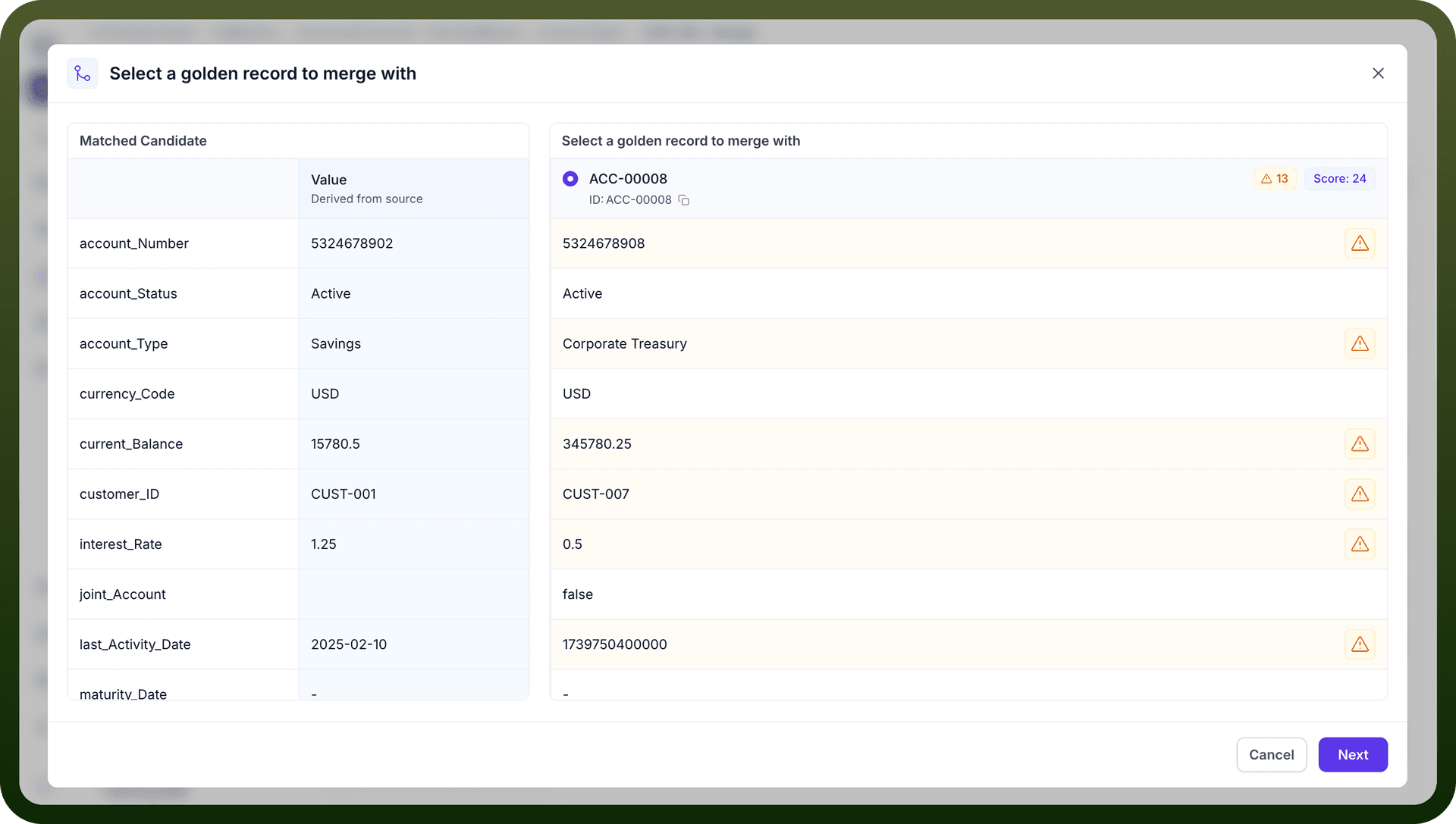Click the account_Type field label
This screenshot has width=1456, height=824.
(124, 343)
